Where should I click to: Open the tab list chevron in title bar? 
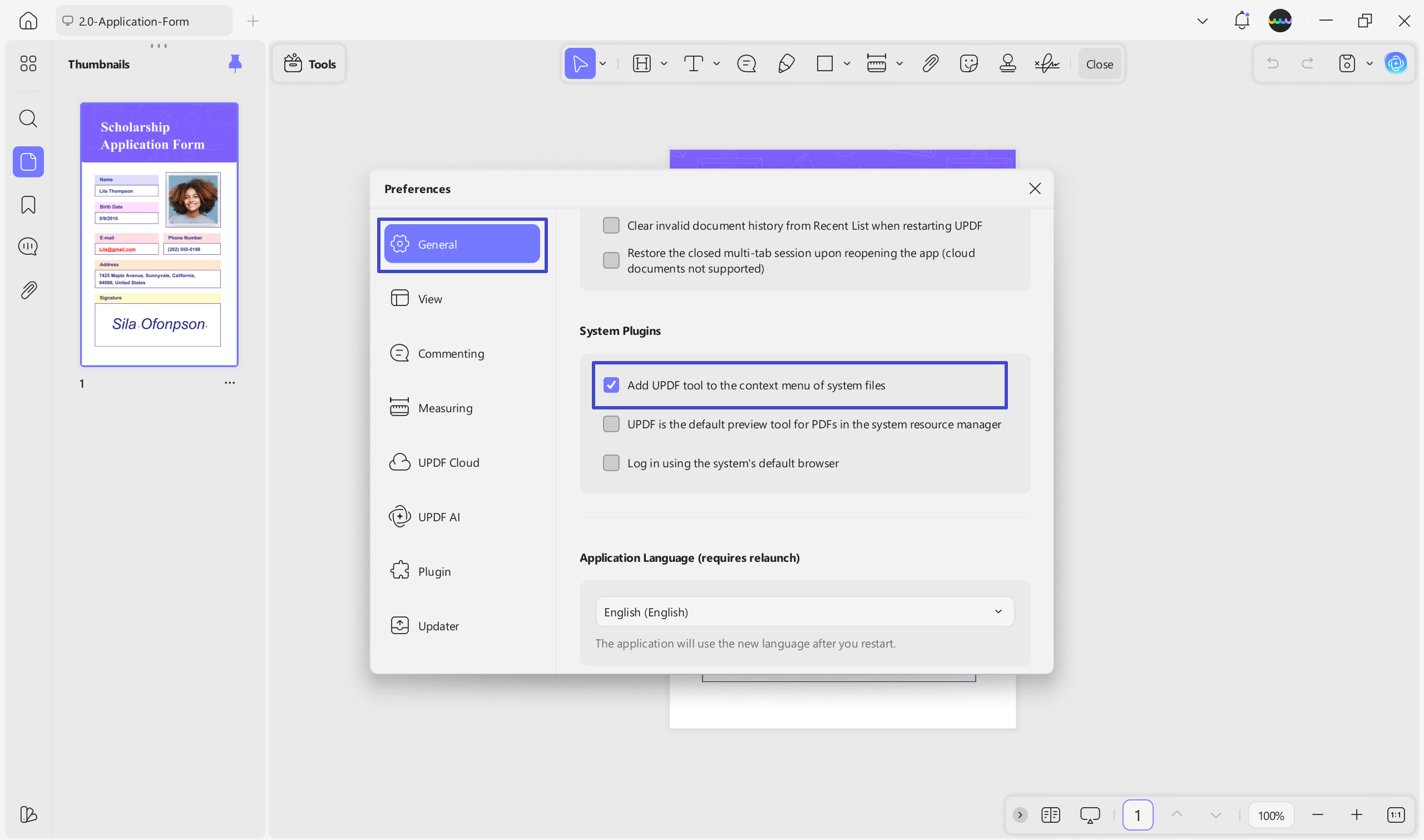(1202, 21)
